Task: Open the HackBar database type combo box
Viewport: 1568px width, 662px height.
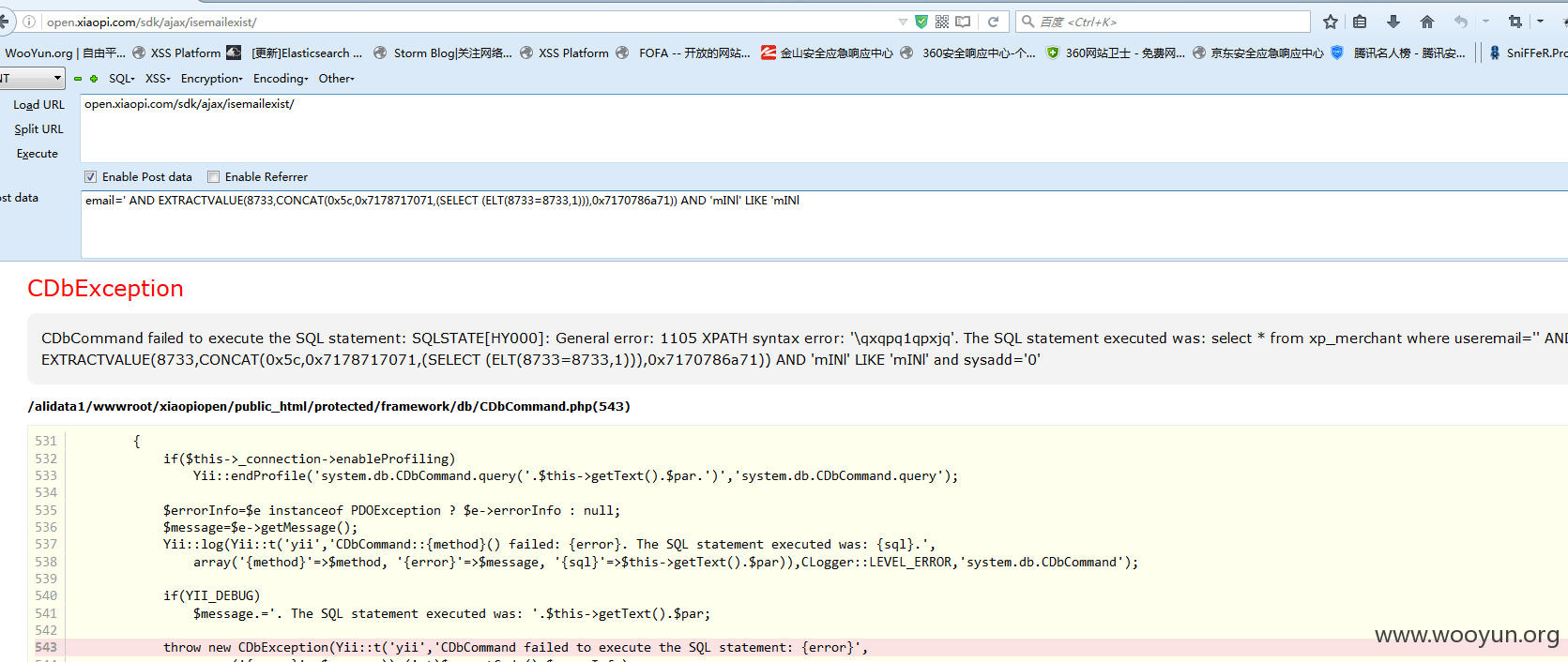Action: coord(32,78)
